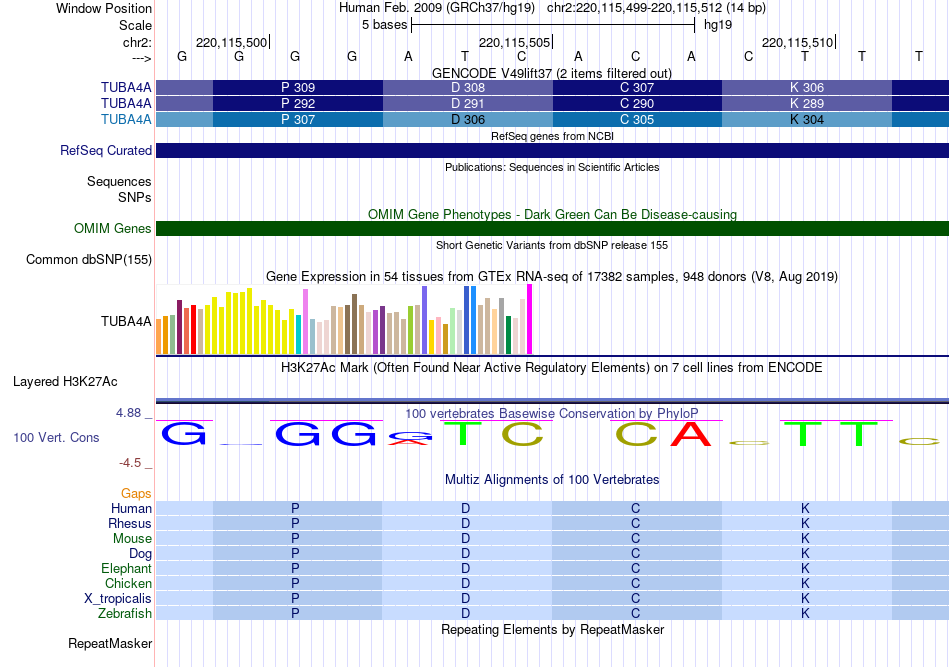Click the -4.5 PhyloP lower scale value

click(130, 463)
